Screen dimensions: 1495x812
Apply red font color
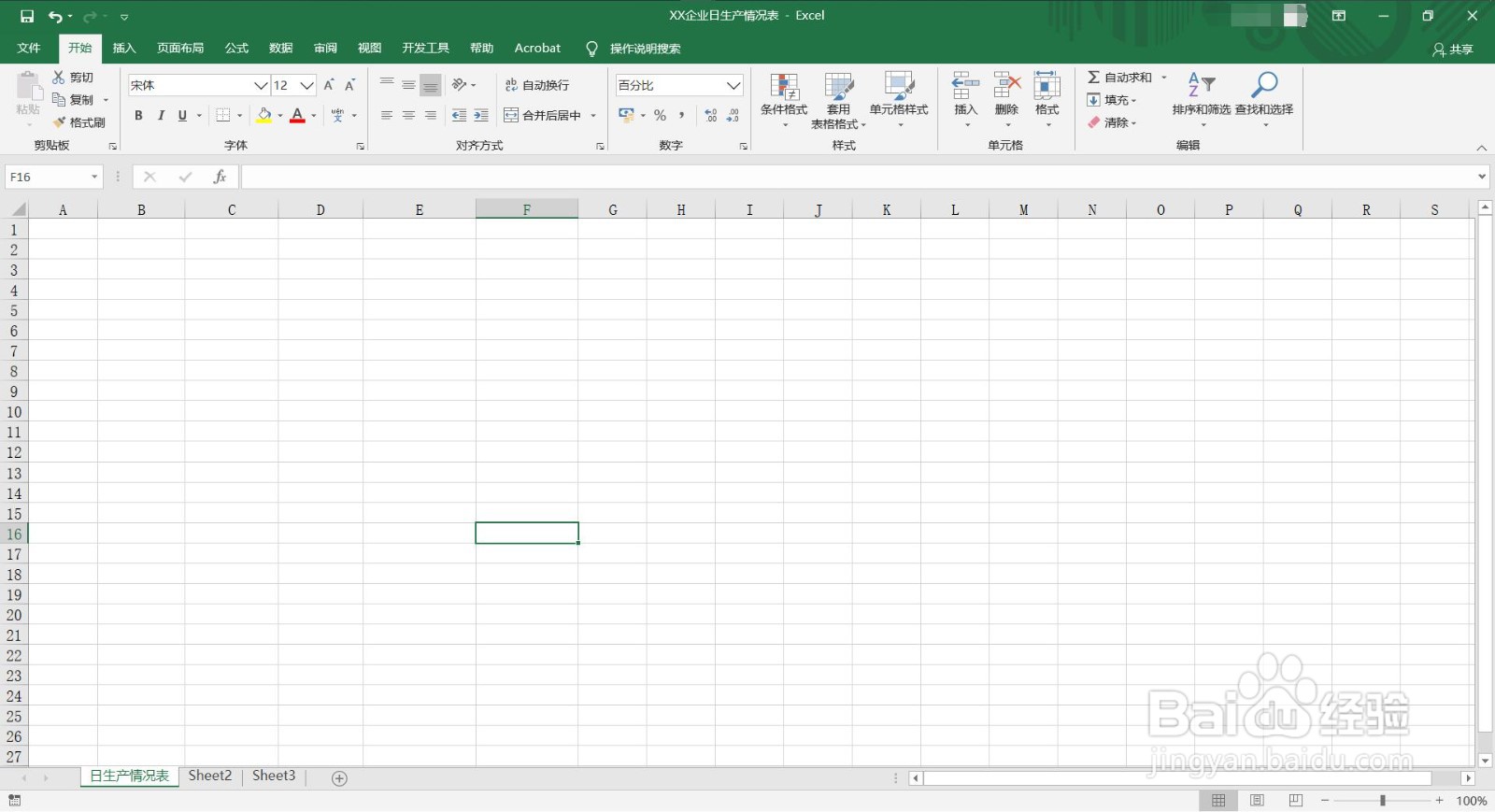tap(297, 115)
